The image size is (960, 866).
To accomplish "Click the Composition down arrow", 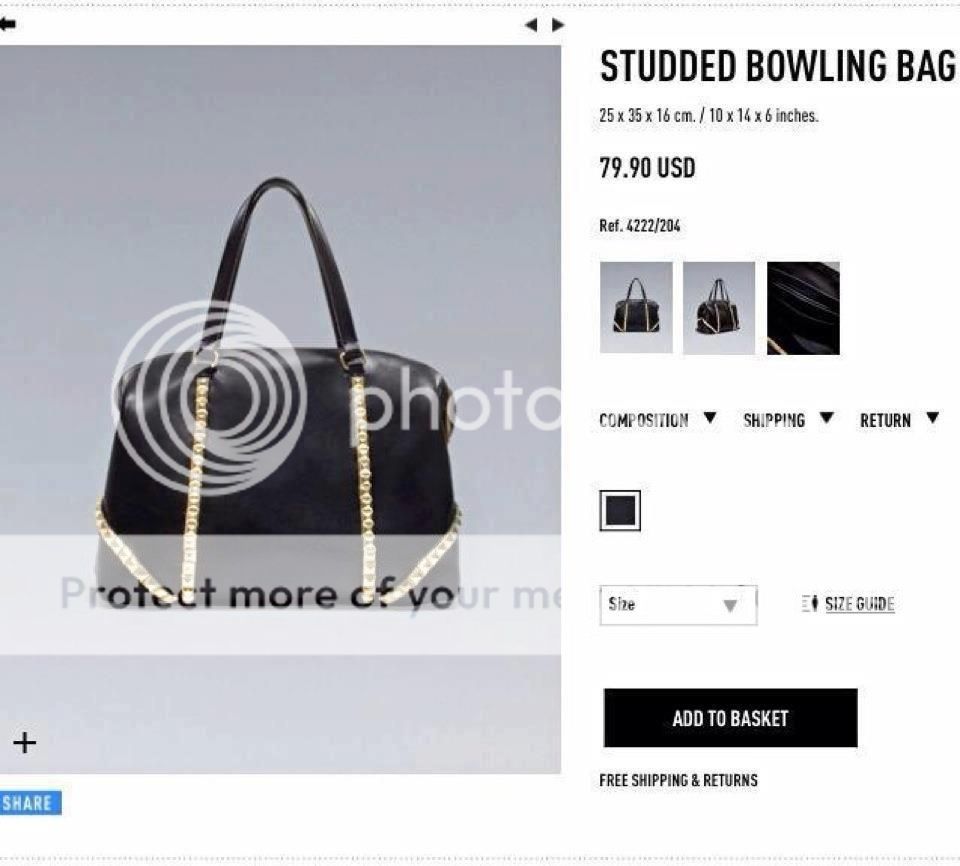I will 710,418.
